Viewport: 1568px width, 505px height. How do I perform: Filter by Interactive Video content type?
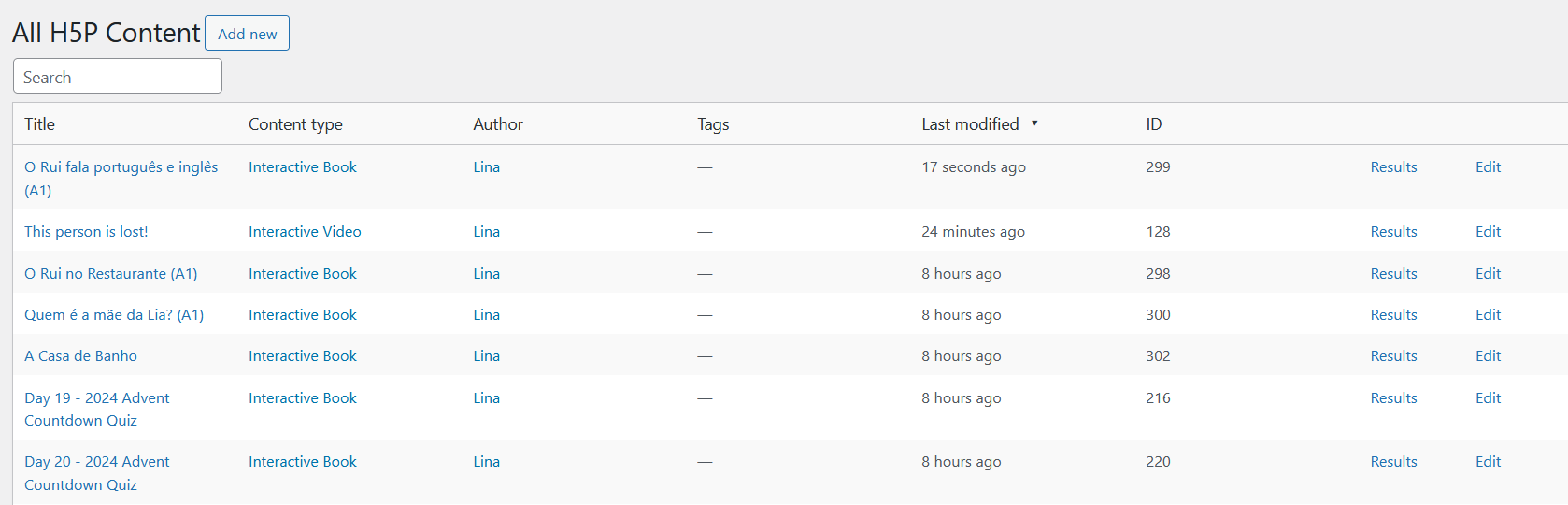coord(305,232)
